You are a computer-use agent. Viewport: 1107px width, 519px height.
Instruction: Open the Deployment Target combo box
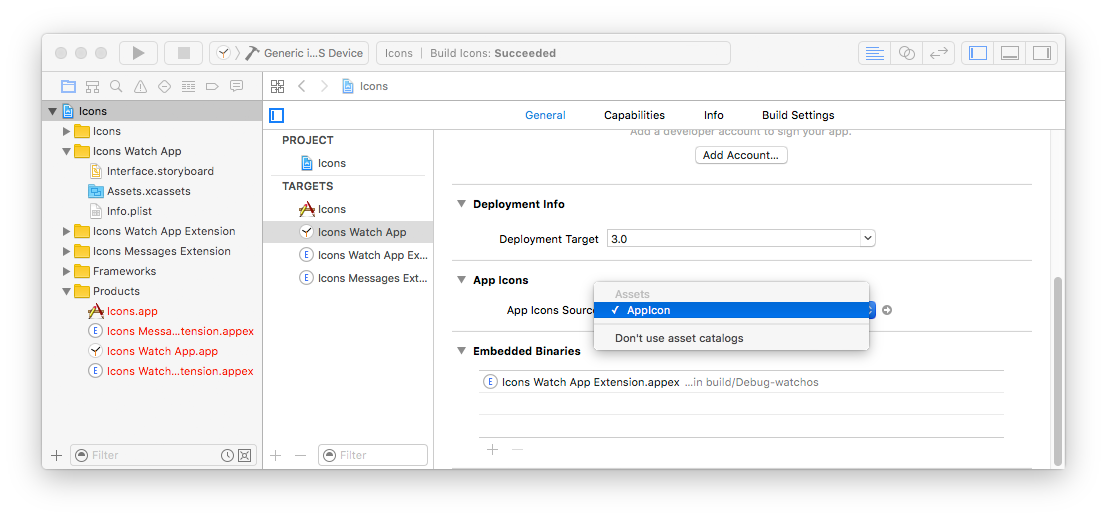click(739, 239)
